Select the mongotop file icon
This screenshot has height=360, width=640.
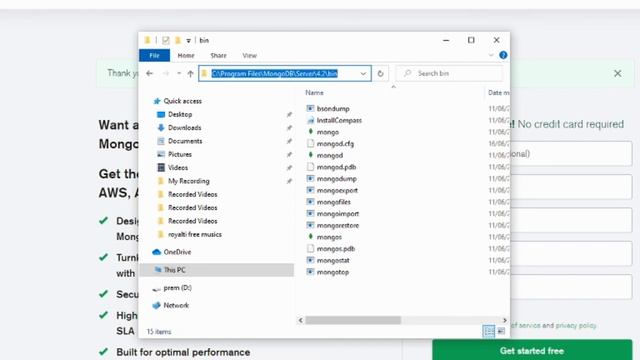310,272
